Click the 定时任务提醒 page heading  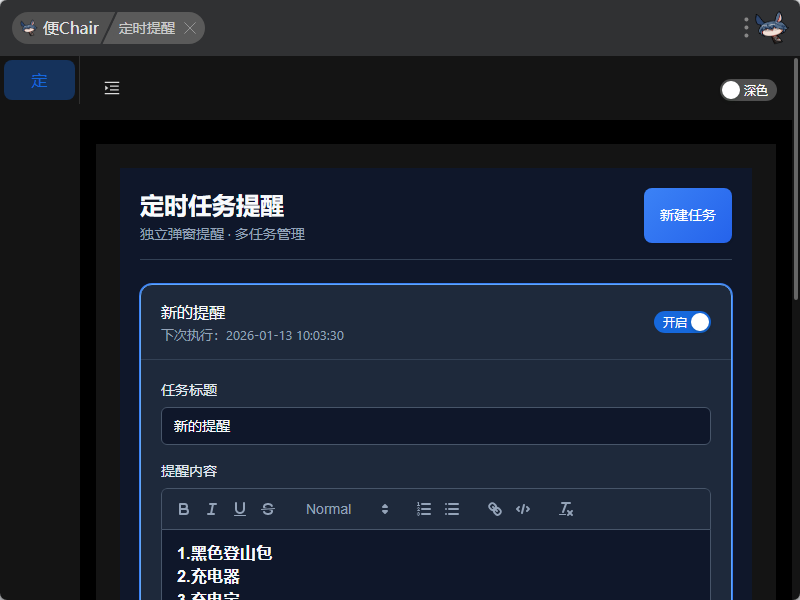(212, 206)
